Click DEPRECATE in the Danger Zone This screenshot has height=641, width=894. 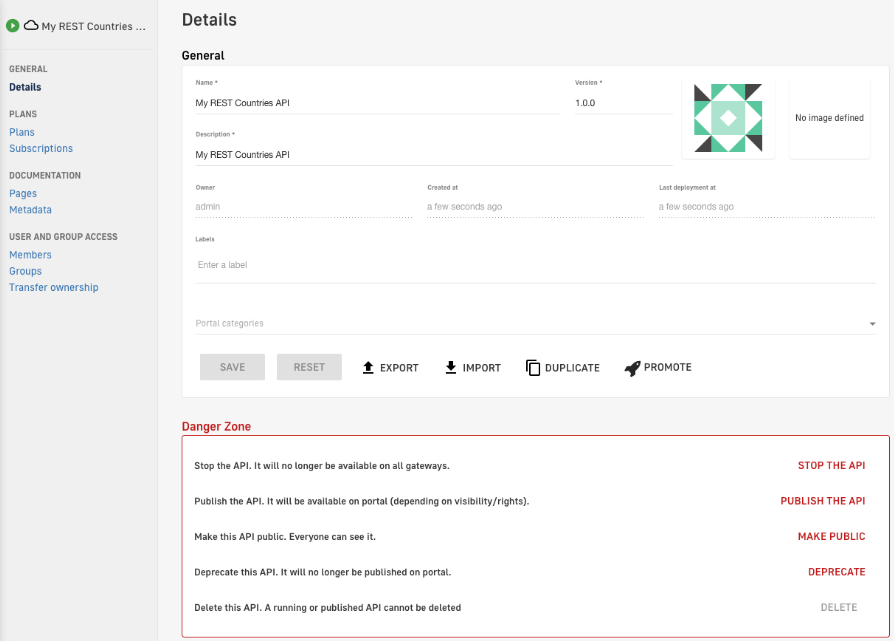837,571
